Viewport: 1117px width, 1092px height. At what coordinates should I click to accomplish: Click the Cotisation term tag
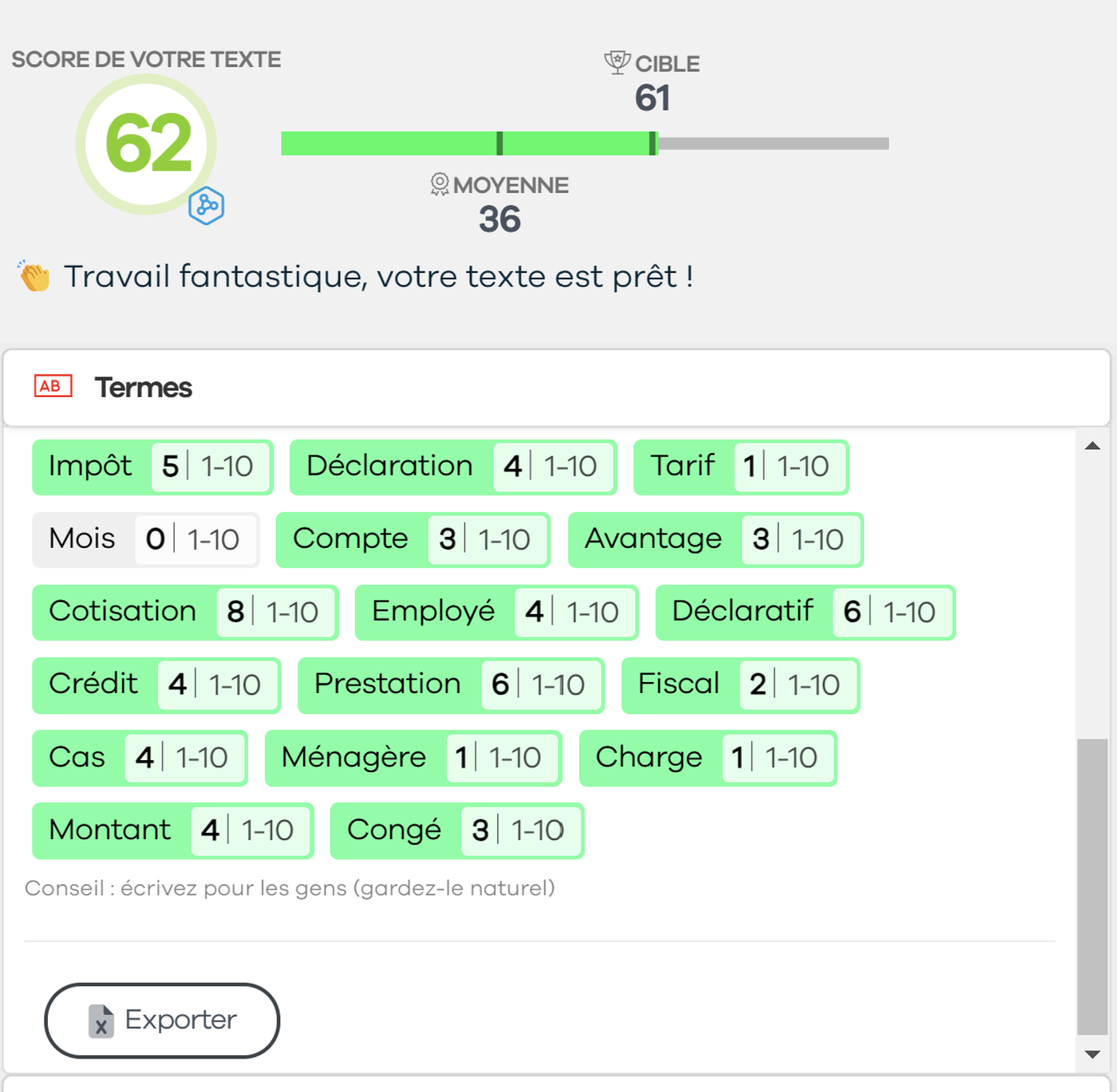(186, 613)
